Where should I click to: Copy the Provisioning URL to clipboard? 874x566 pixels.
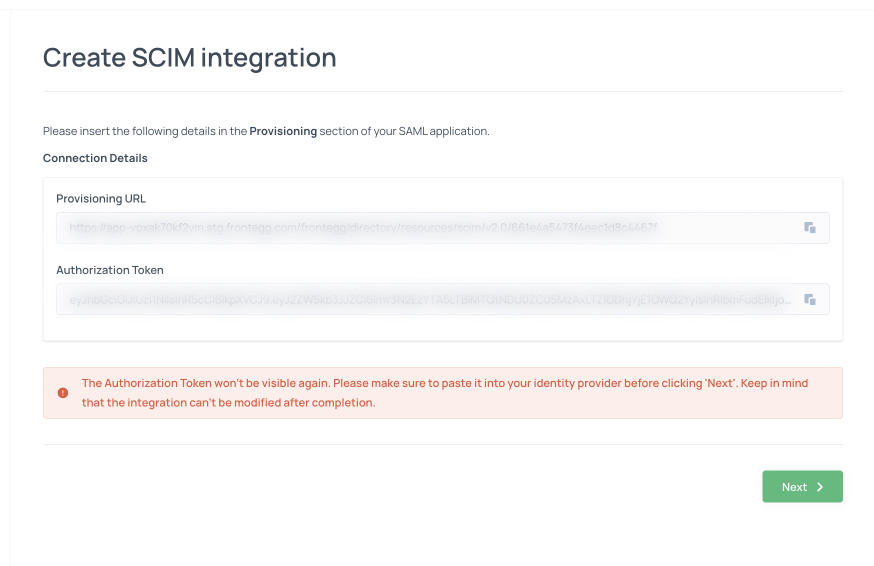[x=810, y=228]
